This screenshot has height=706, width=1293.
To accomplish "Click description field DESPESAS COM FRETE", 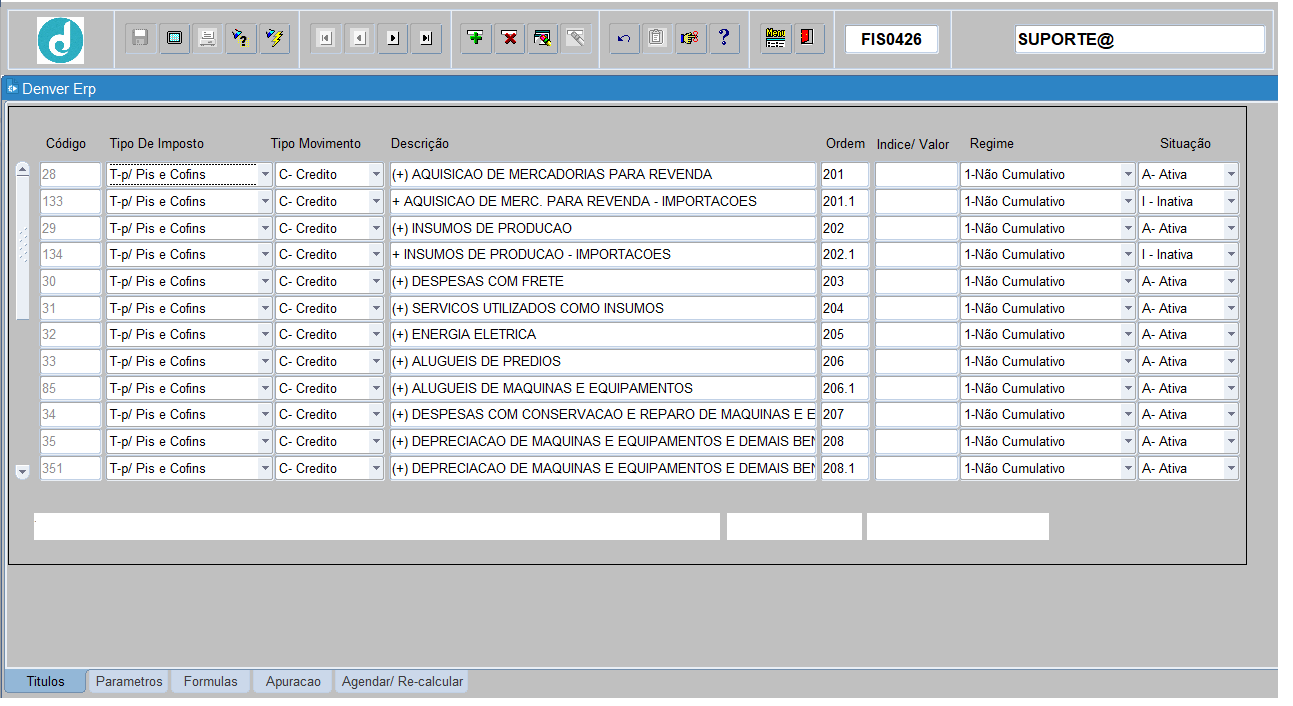I will [603, 281].
